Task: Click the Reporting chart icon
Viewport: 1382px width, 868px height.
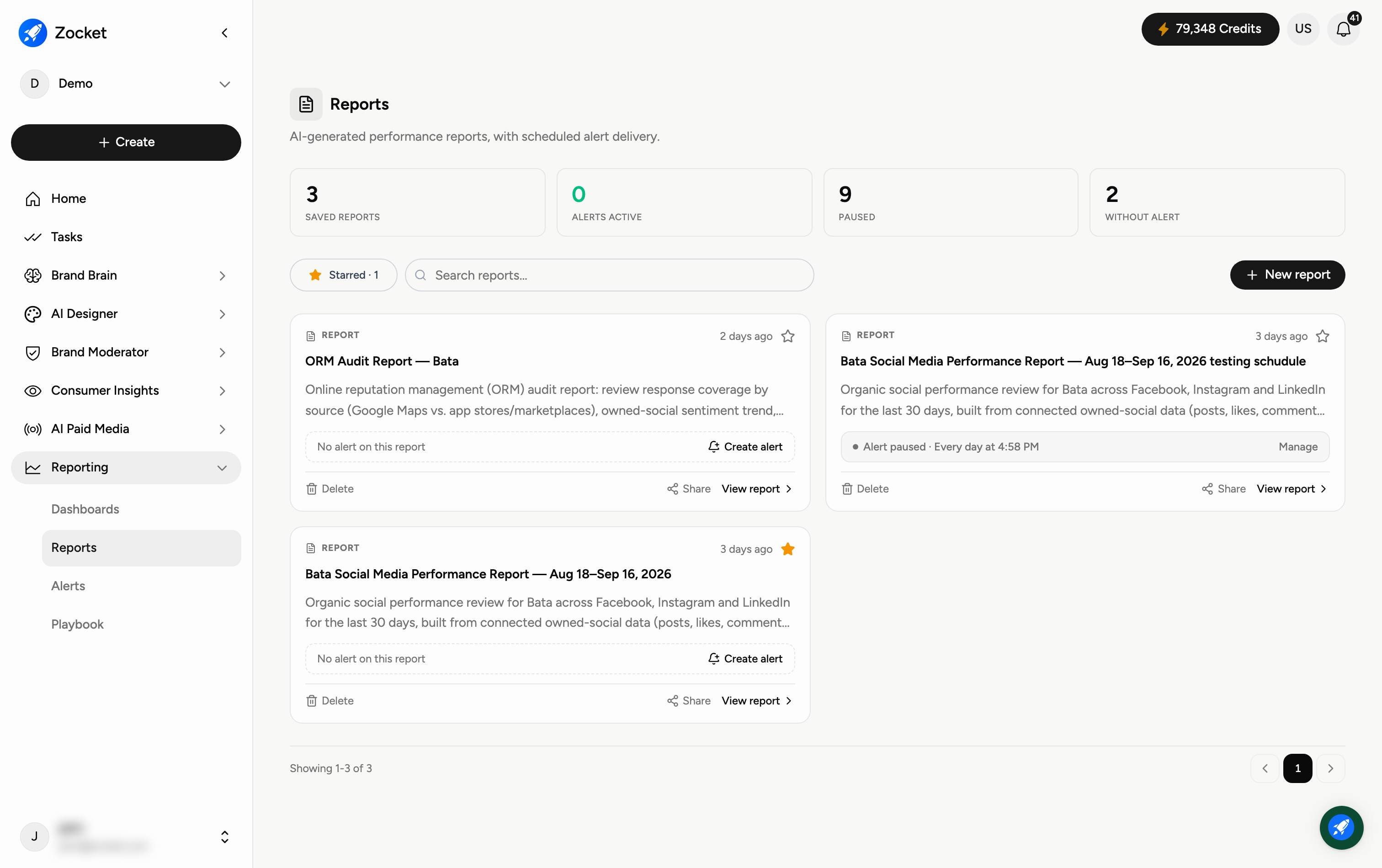Action: pos(33,467)
